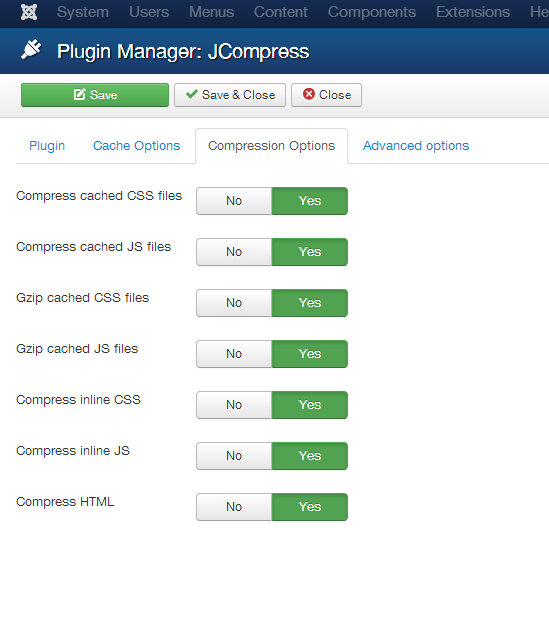Set Compress inline JS to Yes
549x618 pixels.
310,456
